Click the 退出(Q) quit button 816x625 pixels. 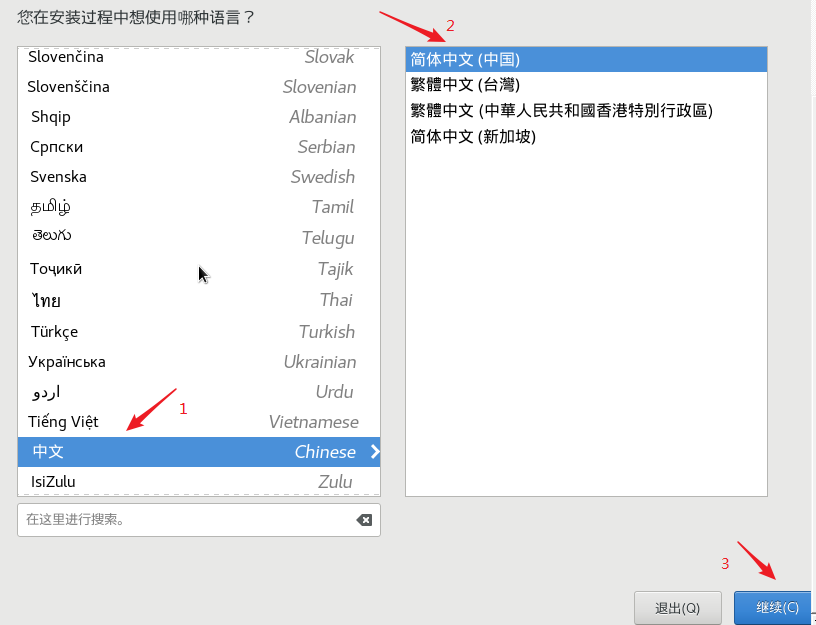[678, 608]
